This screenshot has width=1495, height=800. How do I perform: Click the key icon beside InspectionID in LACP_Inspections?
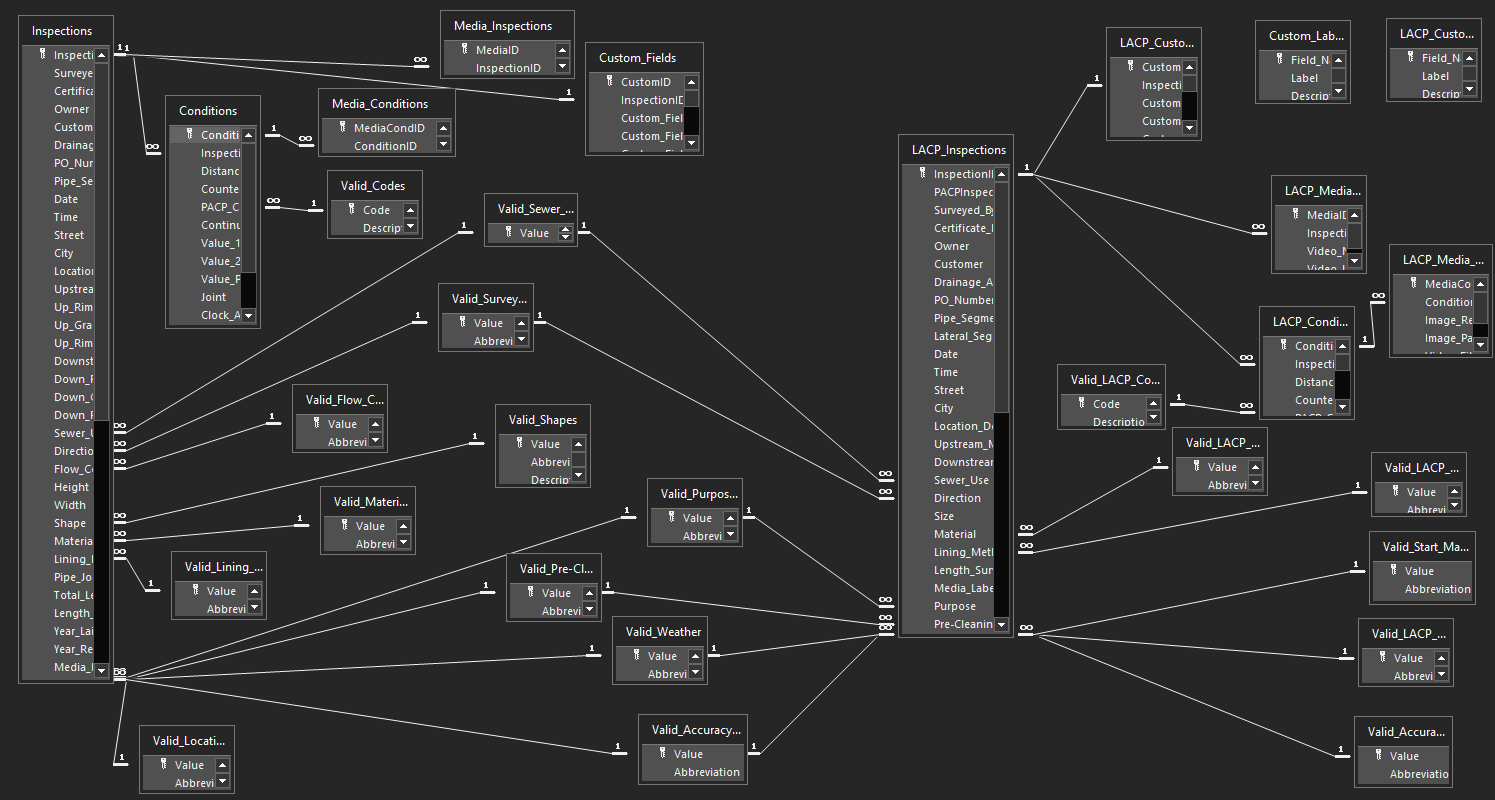923,173
